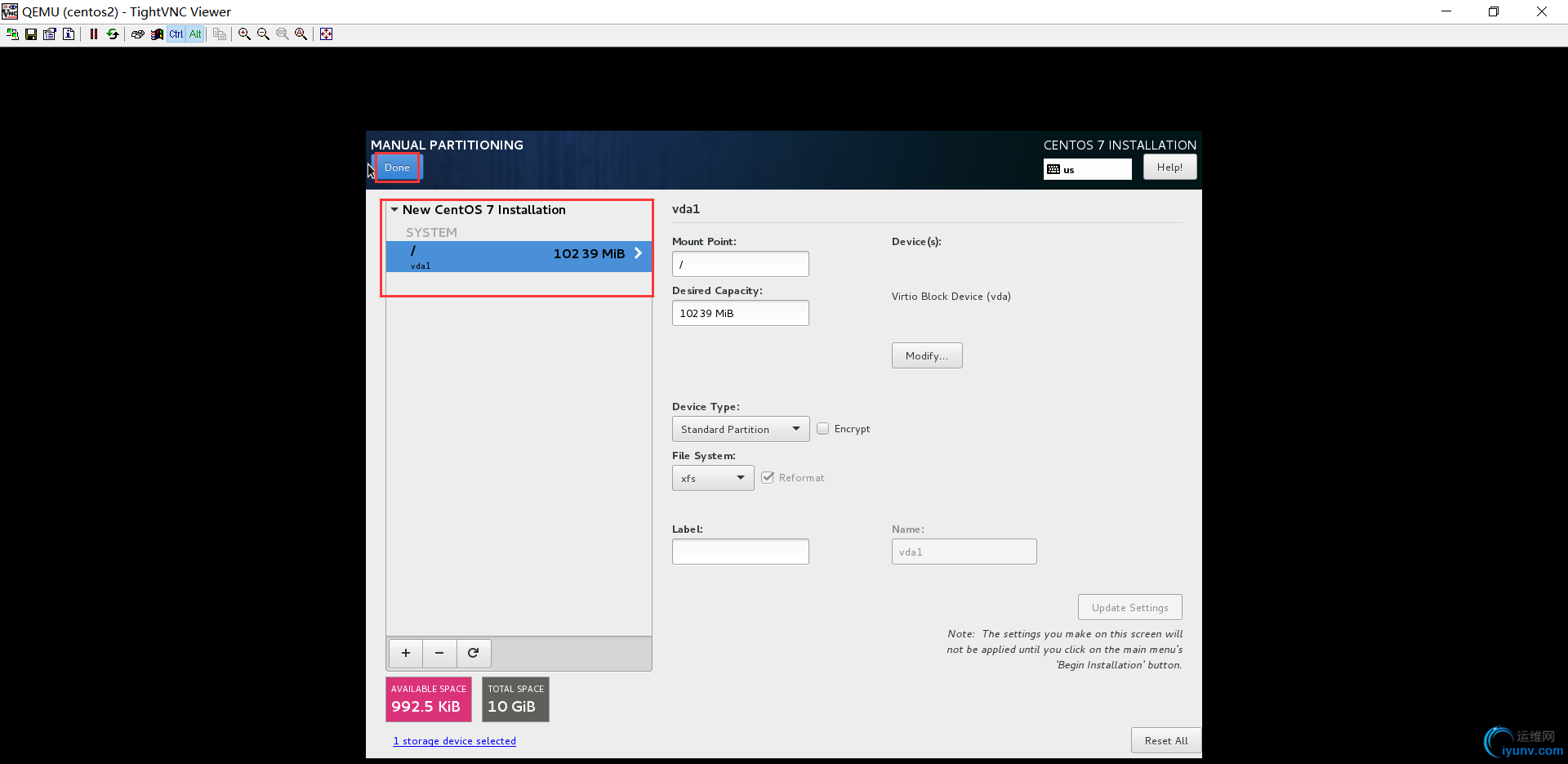1568x764 pixels.
Task: Open the File System xfs dropdown
Action: tap(713, 478)
